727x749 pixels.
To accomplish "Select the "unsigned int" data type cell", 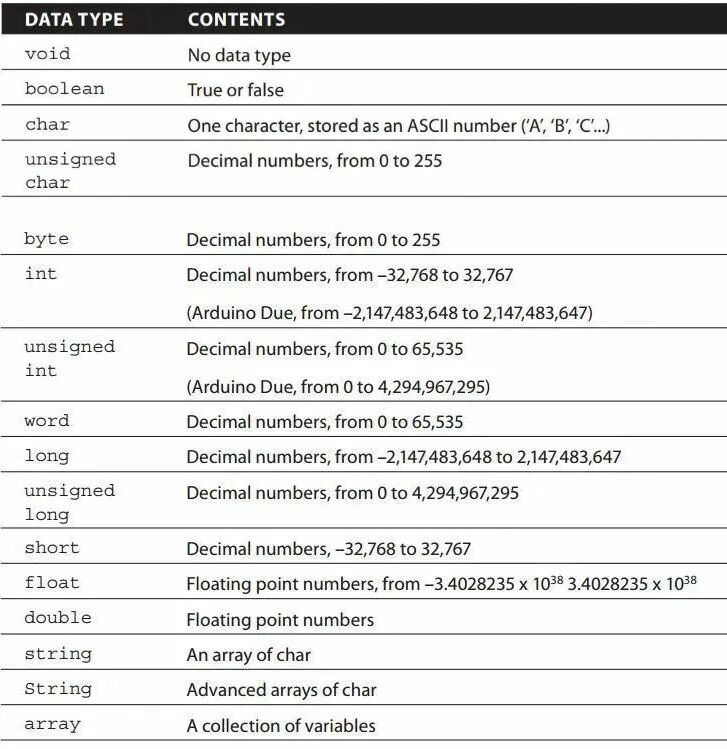I will pyautogui.click(x=70, y=358).
